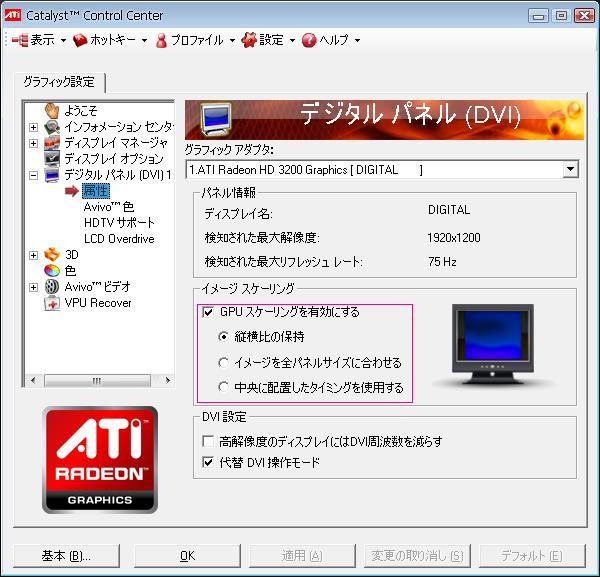Click tree scrollbar left arrow
Screen dimensions: 600x577
tap(33, 380)
